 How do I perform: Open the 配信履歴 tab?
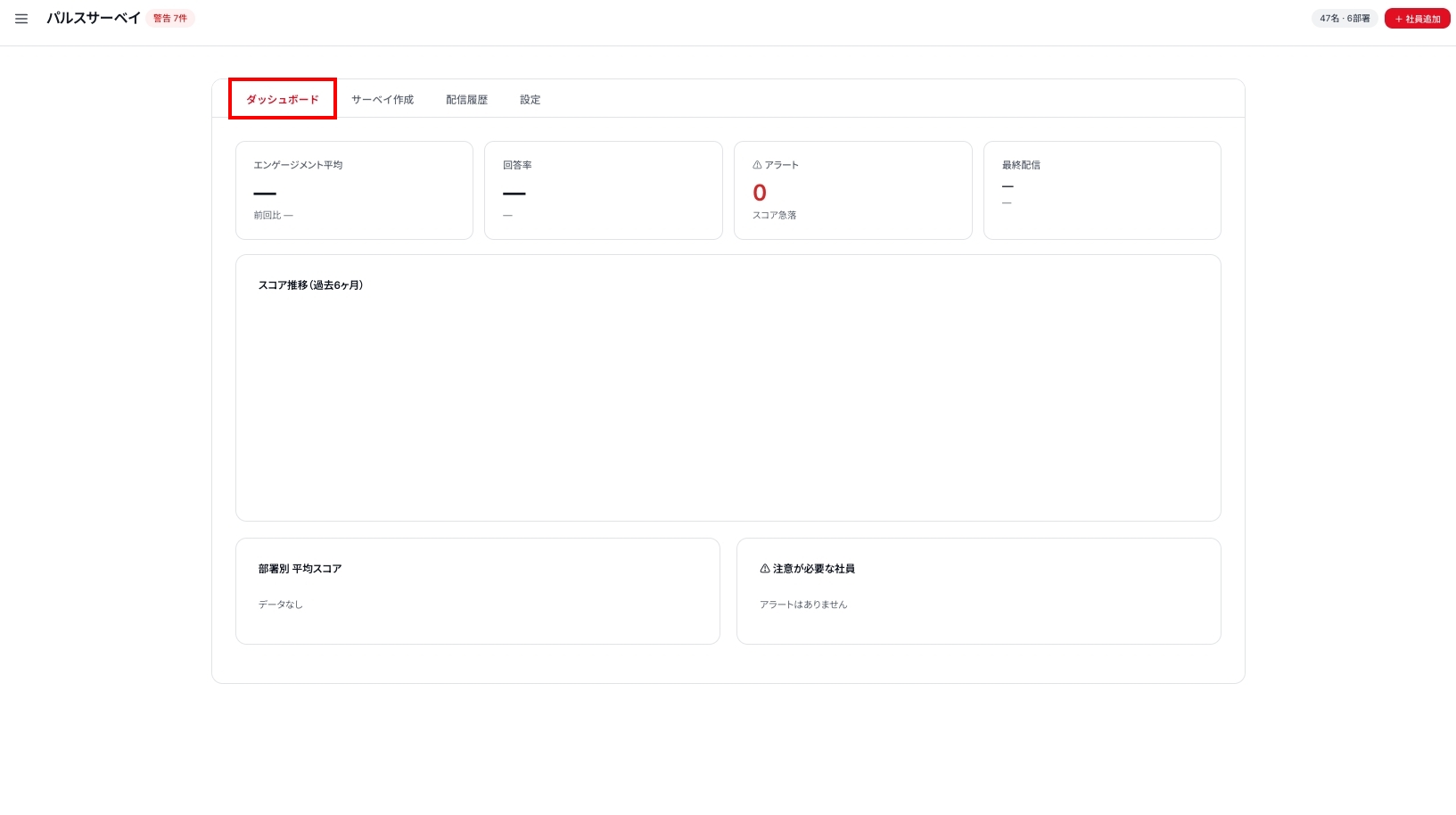coord(467,100)
